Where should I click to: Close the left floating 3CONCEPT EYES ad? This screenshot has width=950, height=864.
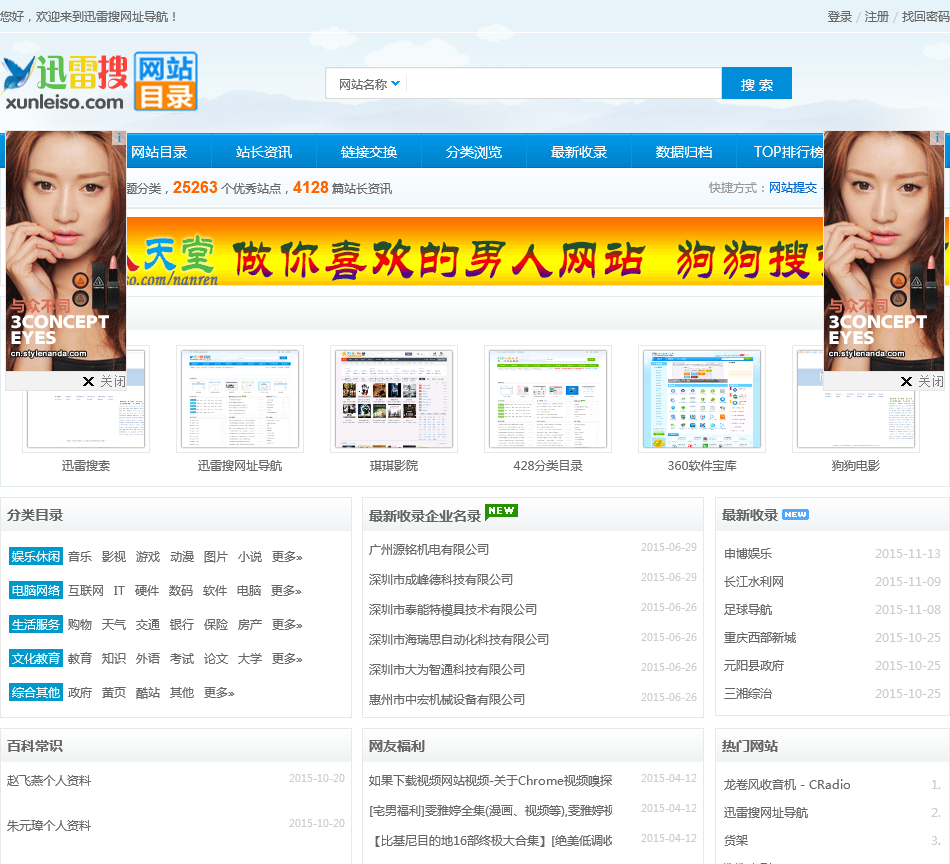[x=104, y=381]
